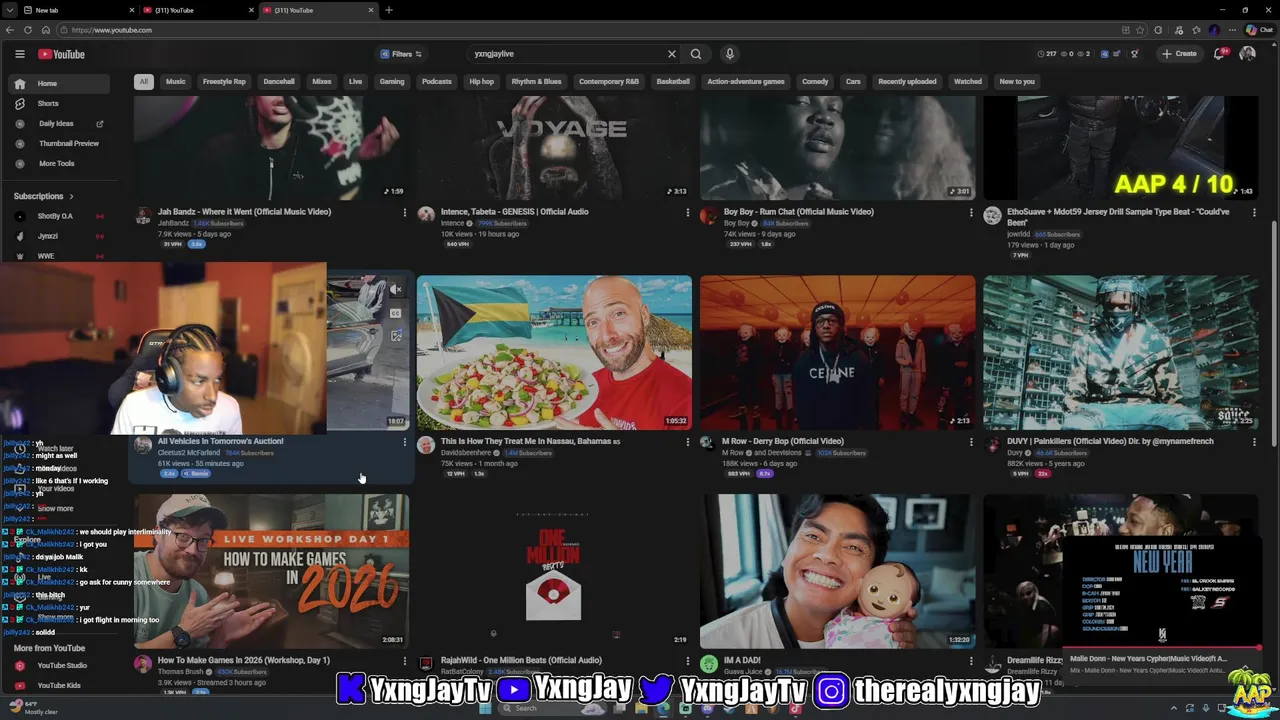Click the YouTube logo
1280x720 pixels.
pos(62,54)
